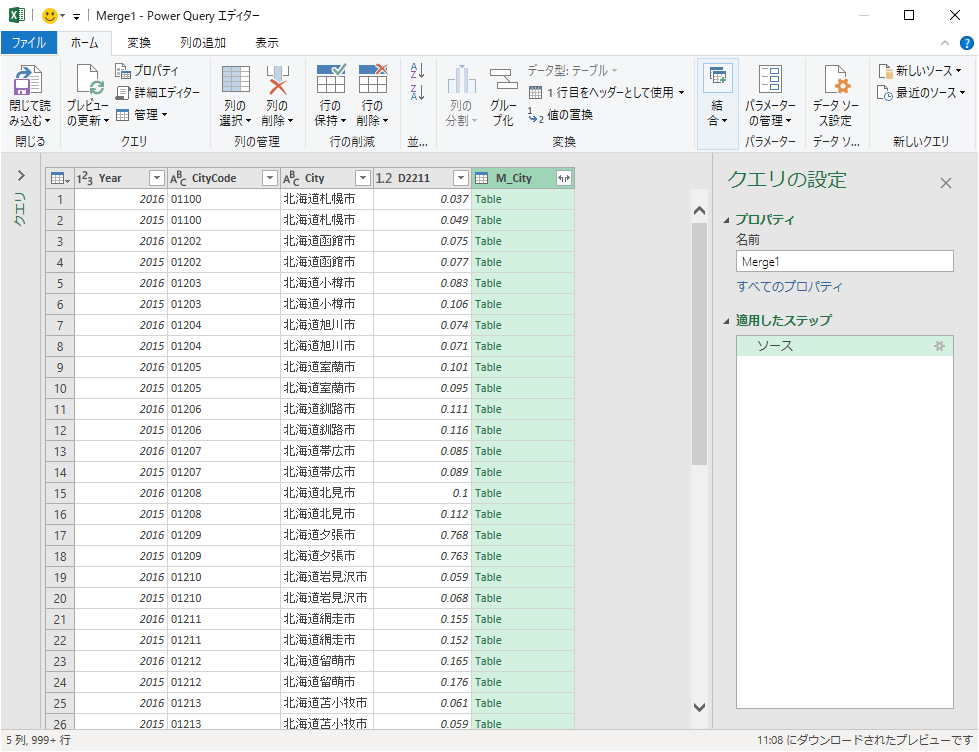Image resolution: width=979 pixels, height=752 pixels.
Task: Click the 列の選択 (Choose Columns) icon
Action: tap(235, 81)
